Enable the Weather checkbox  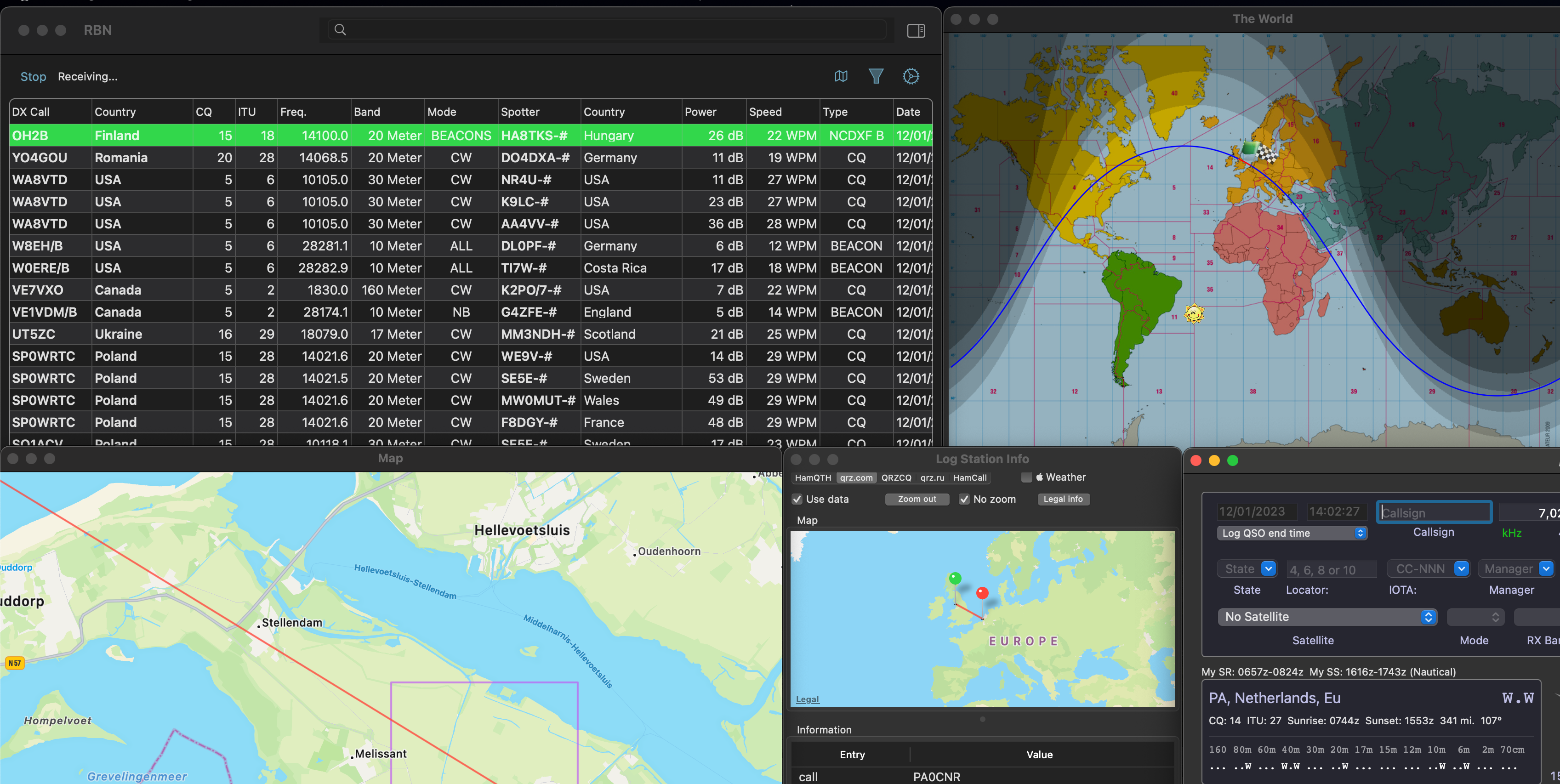tap(1026, 477)
